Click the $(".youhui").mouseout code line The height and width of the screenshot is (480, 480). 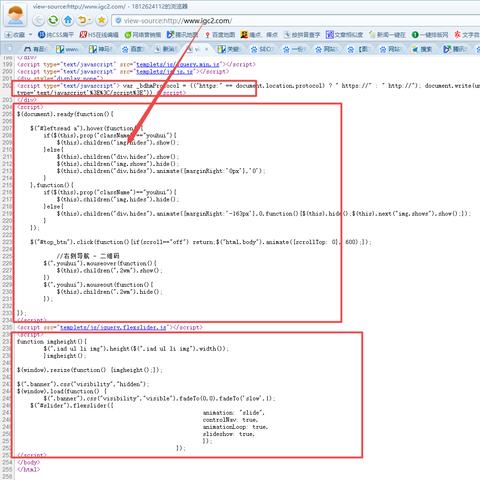(98, 285)
